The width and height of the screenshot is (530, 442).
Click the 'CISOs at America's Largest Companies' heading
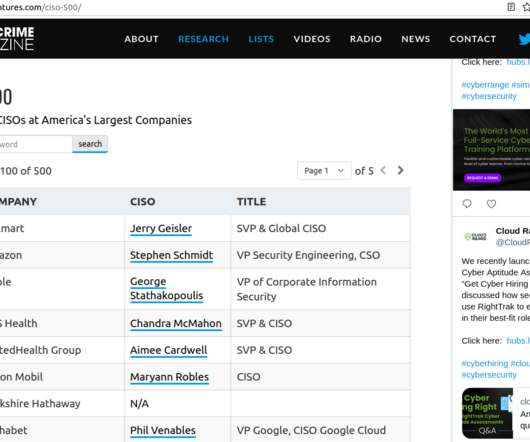(95, 120)
